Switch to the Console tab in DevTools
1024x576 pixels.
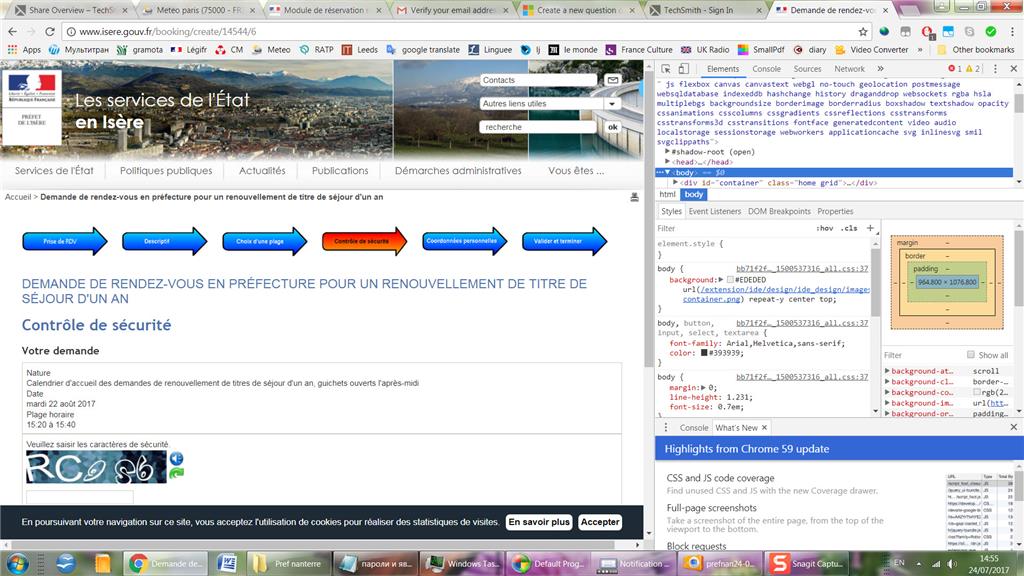point(766,69)
